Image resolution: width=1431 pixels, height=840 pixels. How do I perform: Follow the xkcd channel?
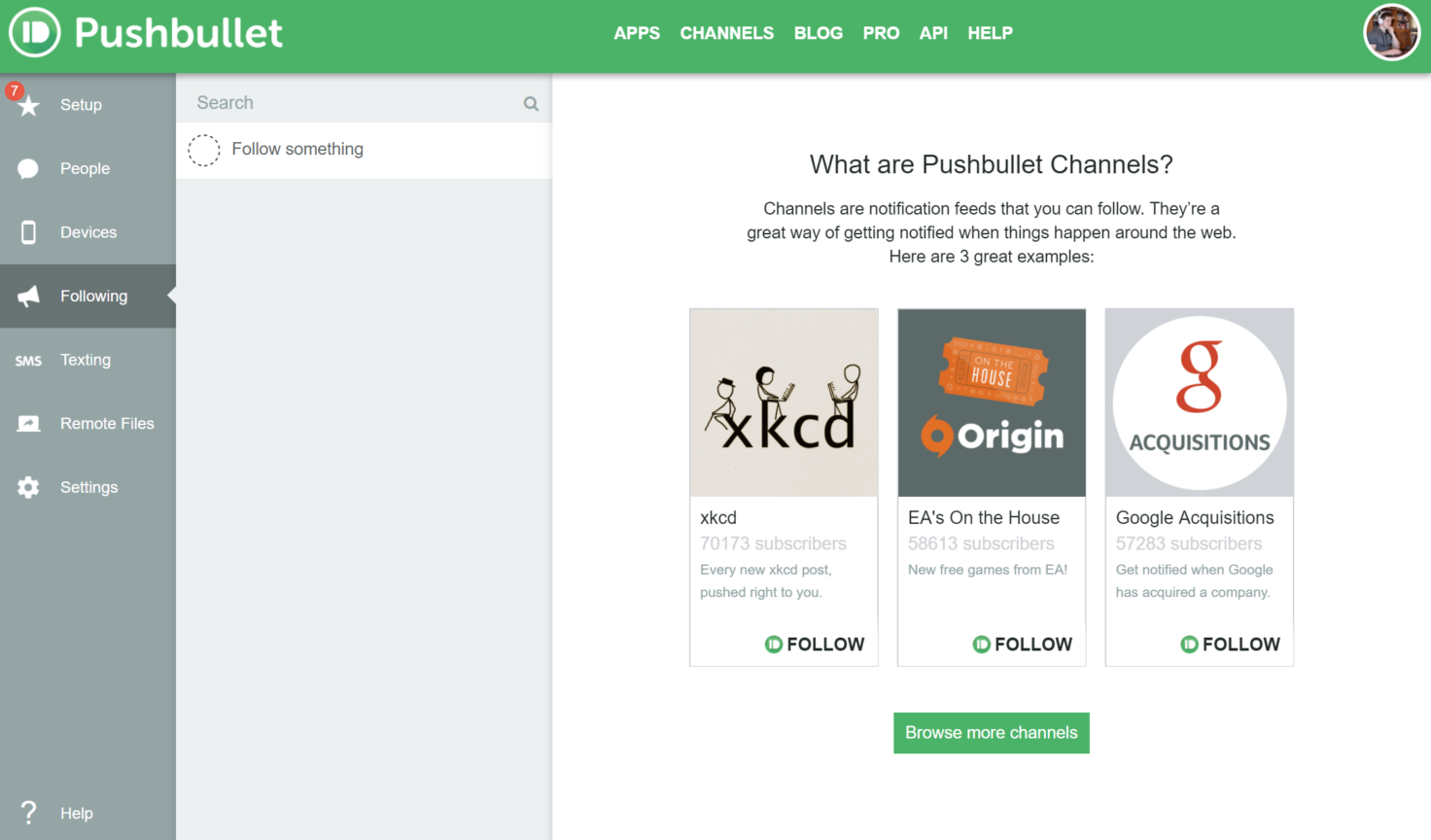click(815, 644)
